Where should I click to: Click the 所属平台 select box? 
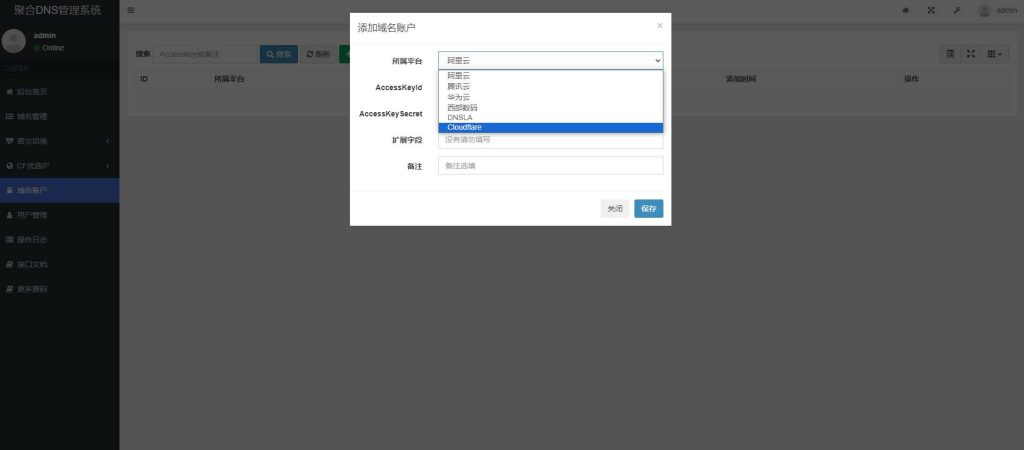point(551,60)
